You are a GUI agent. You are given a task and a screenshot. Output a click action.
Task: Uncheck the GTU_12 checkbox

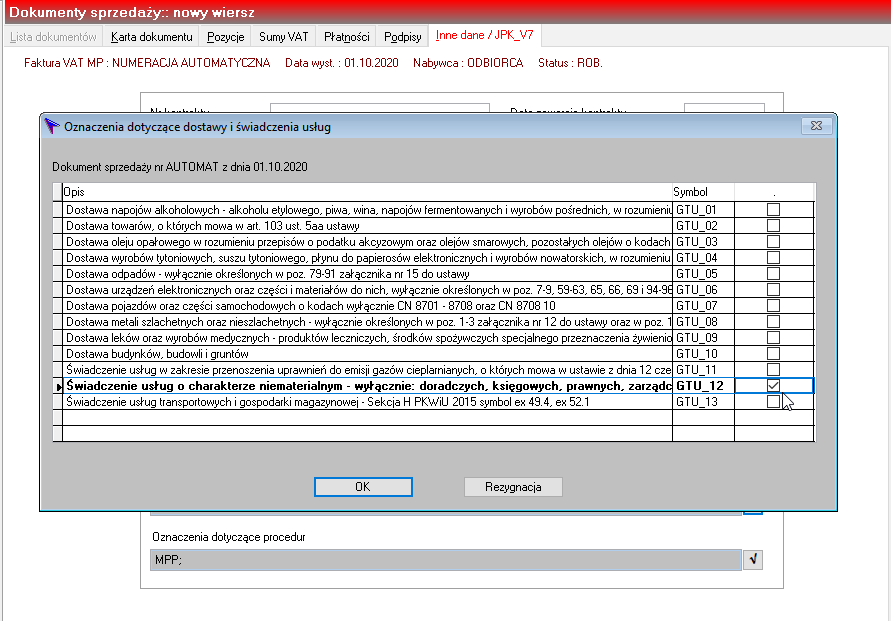[773, 386]
